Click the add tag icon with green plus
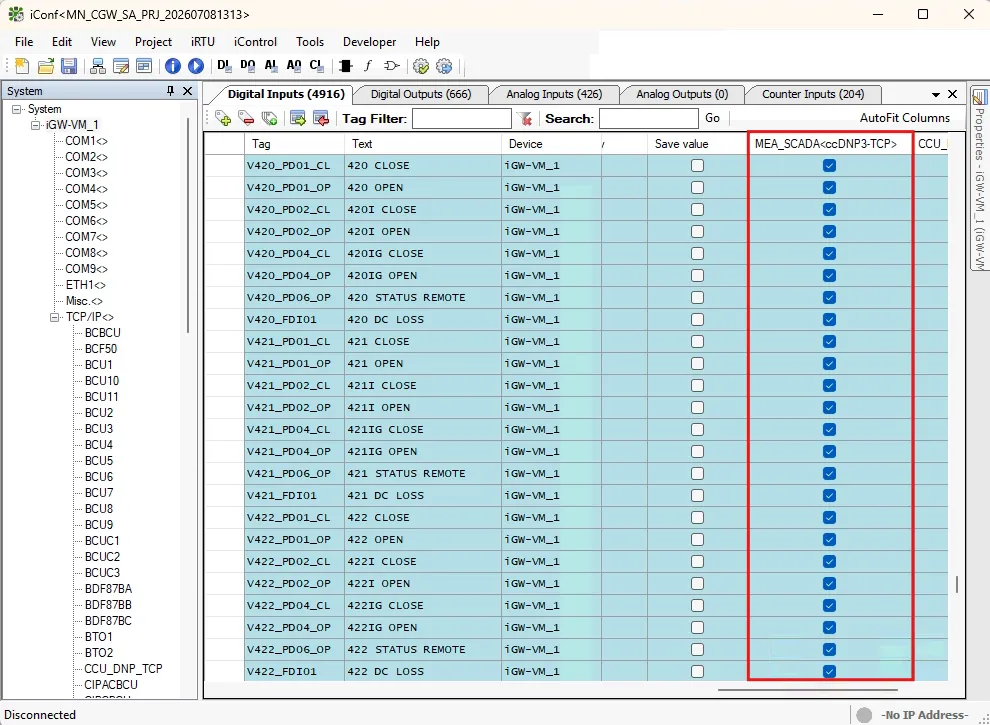The width and height of the screenshot is (990, 725). (223, 118)
